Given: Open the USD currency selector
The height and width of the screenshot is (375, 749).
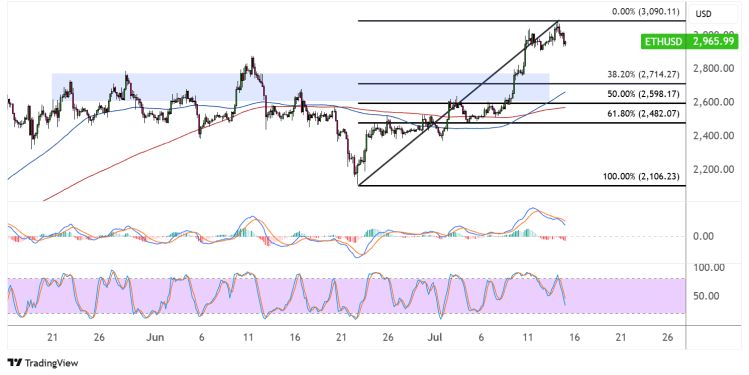Looking at the screenshot, I should 713,14.
